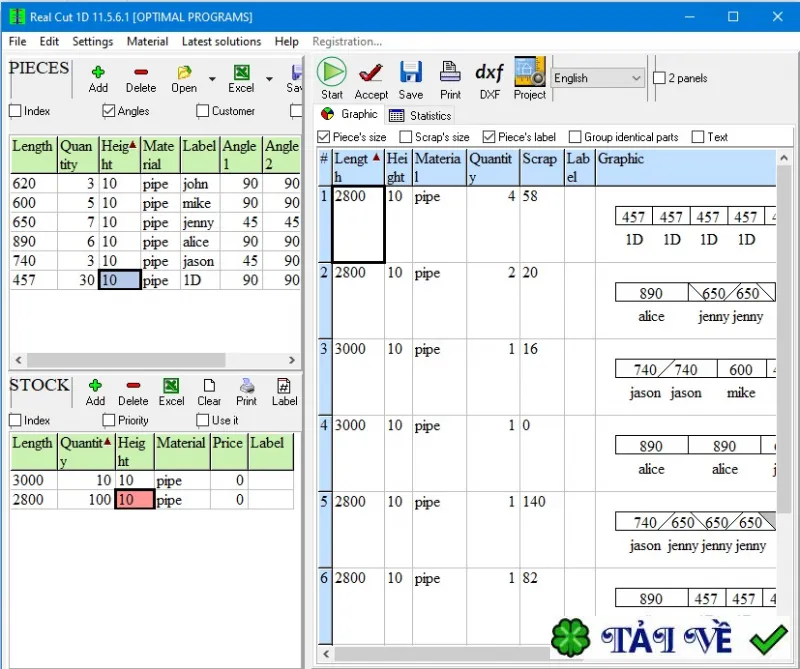
Task: Open the English language dropdown
Action: coord(597,78)
